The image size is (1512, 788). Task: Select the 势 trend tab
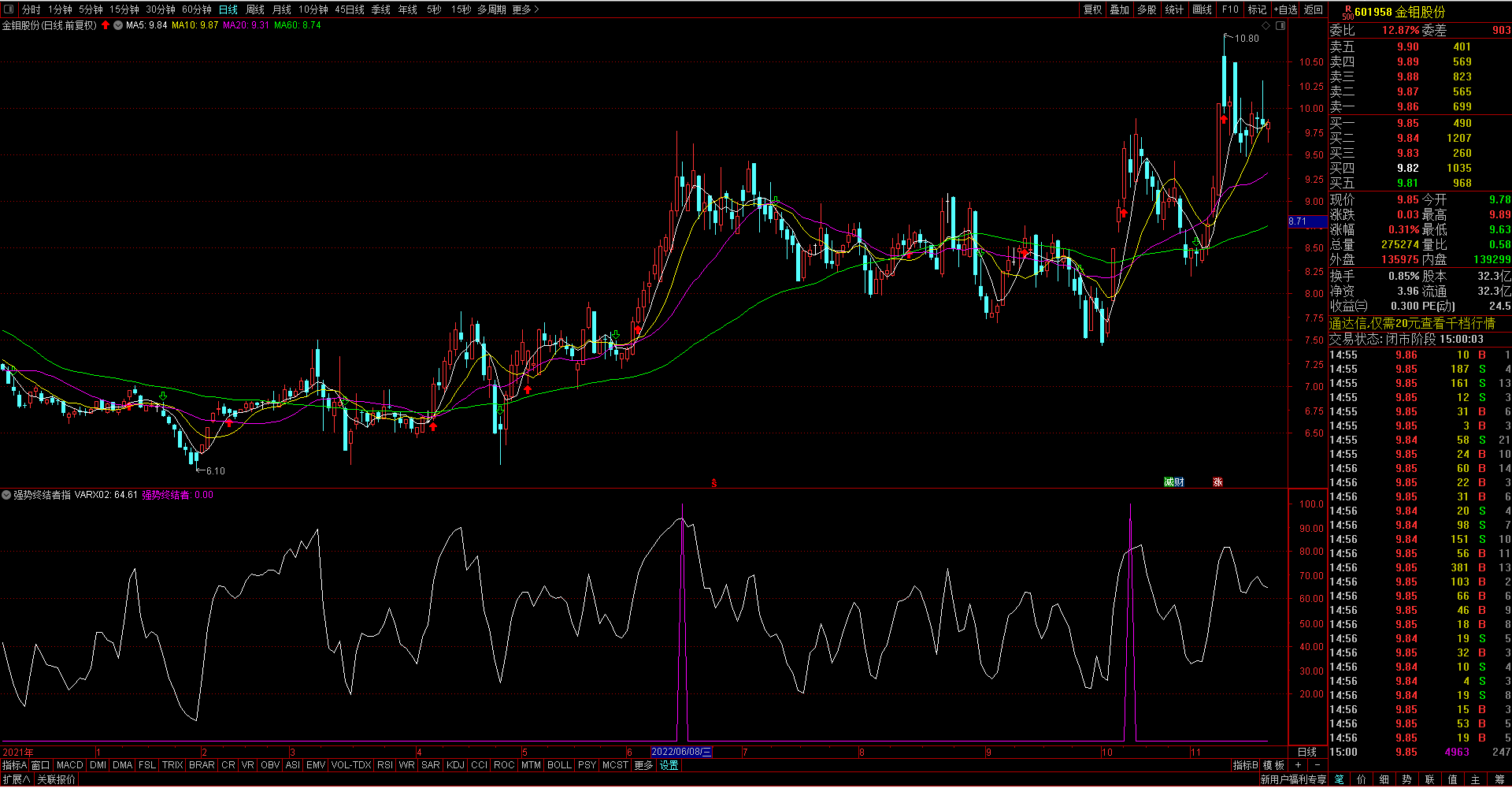pos(1407,779)
